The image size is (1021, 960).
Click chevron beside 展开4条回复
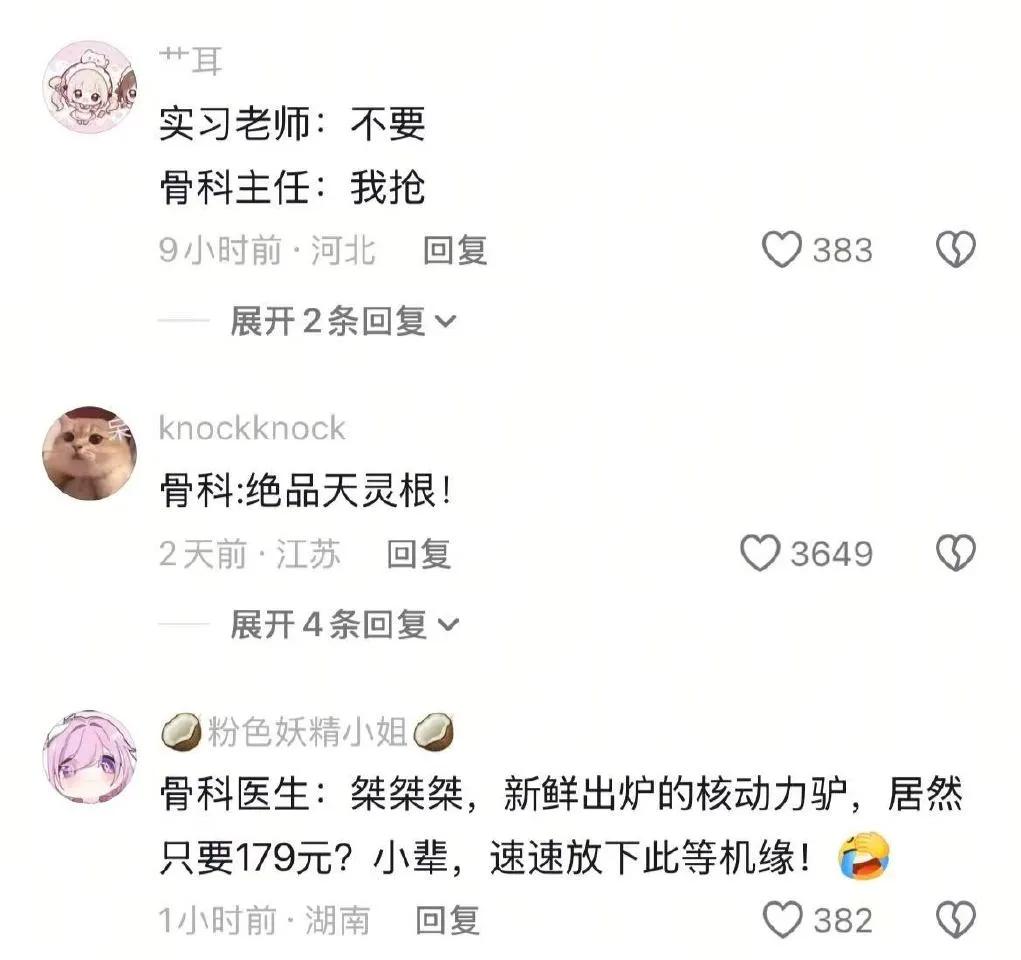tap(448, 625)
